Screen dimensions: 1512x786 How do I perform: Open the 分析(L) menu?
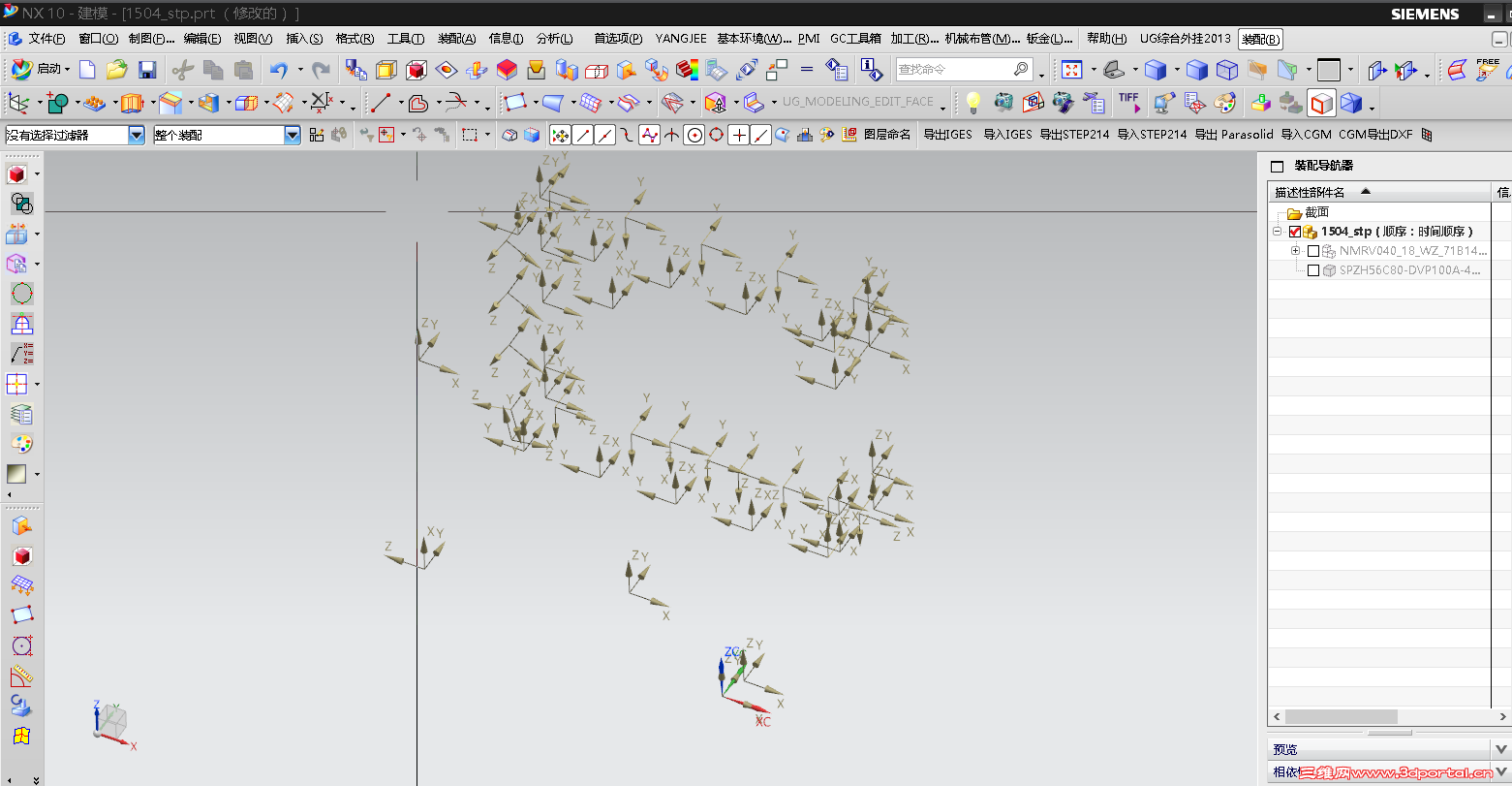tap(554, 39)
